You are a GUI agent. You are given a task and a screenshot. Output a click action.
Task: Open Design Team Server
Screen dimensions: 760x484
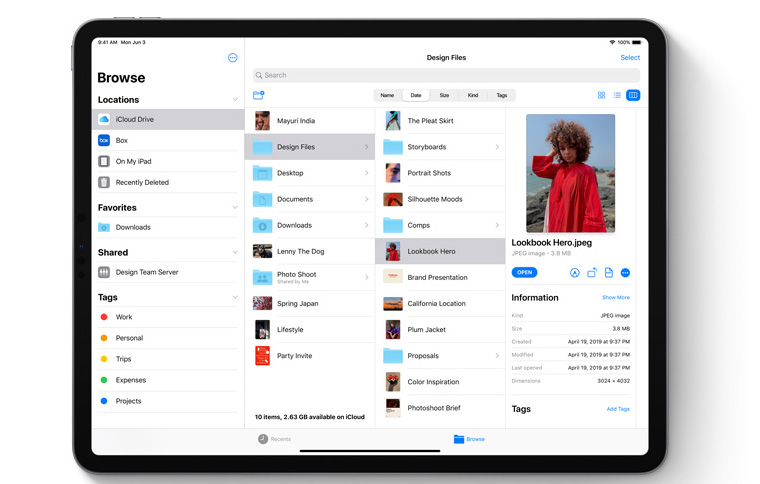pyautogui.click(x=168, y=272)
